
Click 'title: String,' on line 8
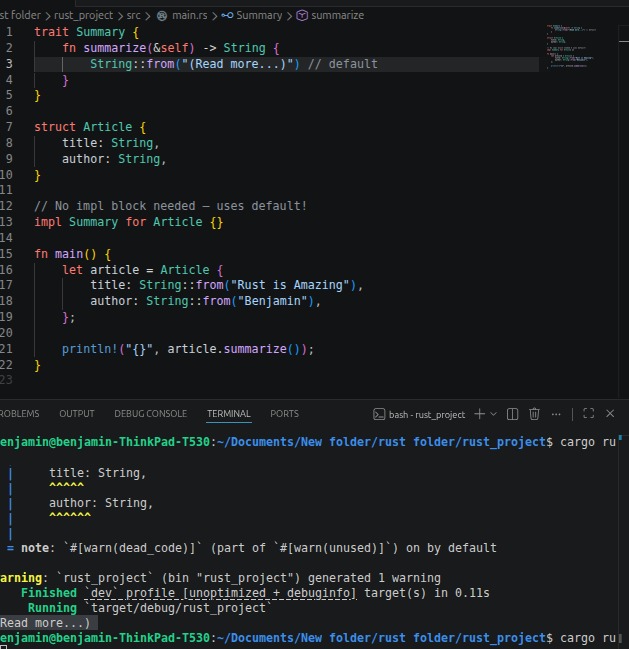pyautogui.click(x=110, y=143)
